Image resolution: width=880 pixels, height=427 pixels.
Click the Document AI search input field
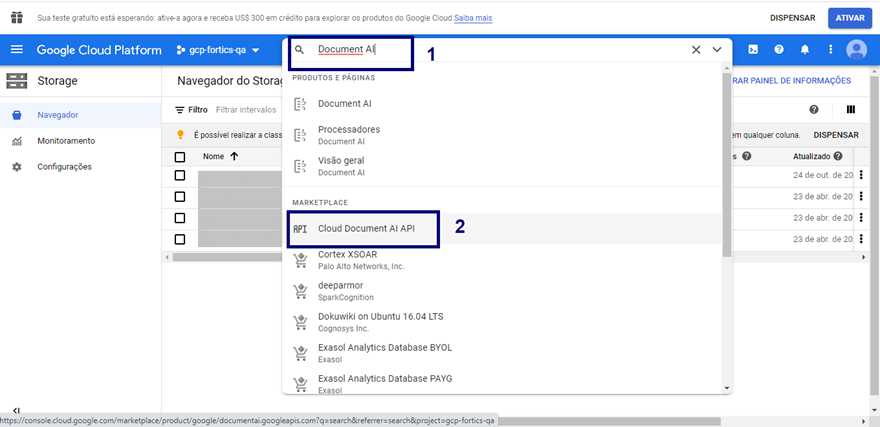(499, 49)
